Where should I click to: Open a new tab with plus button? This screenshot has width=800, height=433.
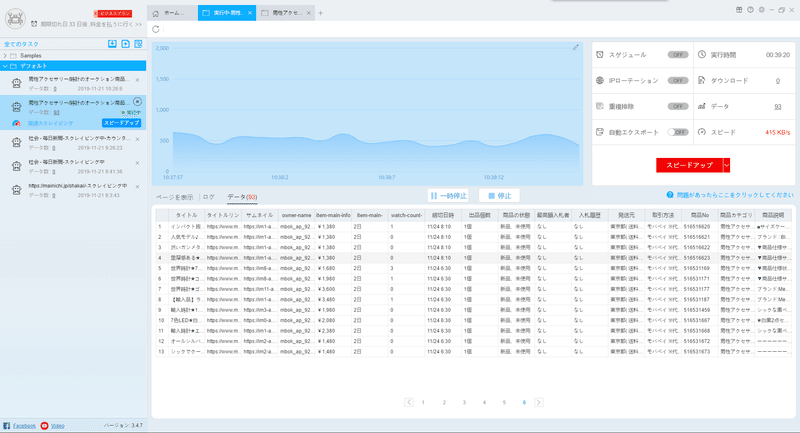(320, 13)
